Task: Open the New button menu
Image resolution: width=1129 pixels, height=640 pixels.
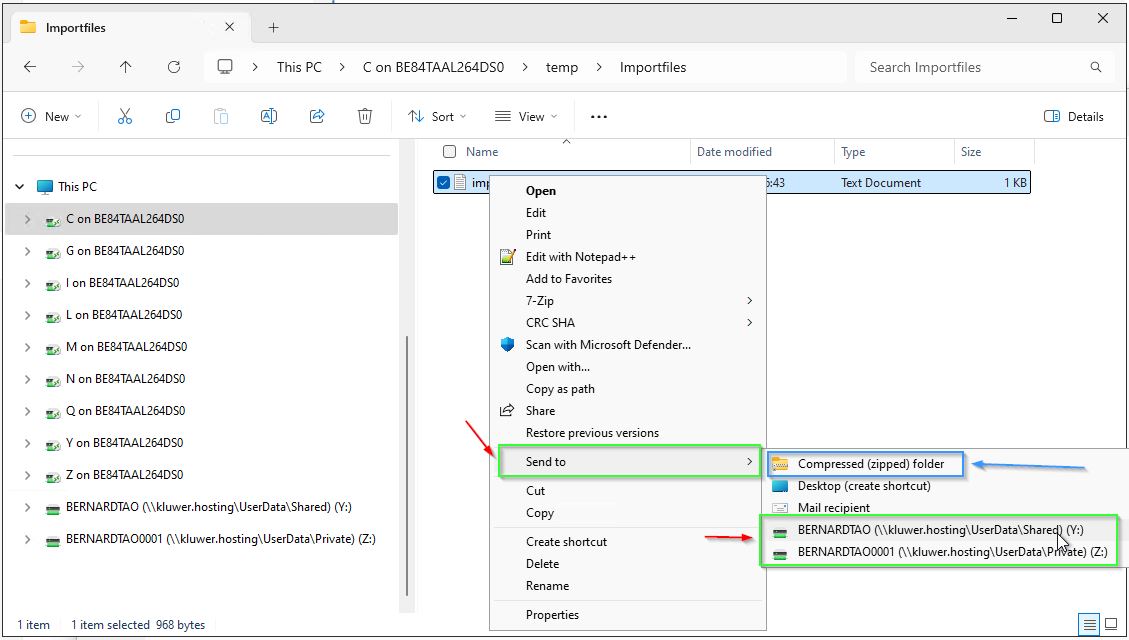Action: tap(50, 116)
